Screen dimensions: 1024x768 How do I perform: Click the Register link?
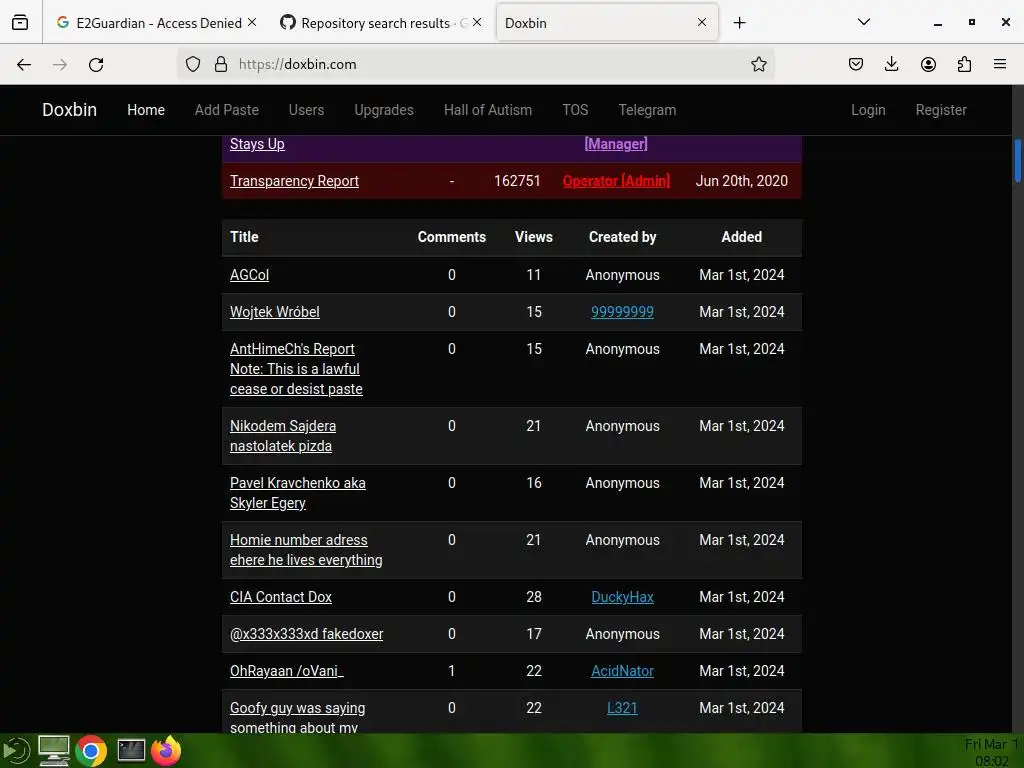coord(940,110)
